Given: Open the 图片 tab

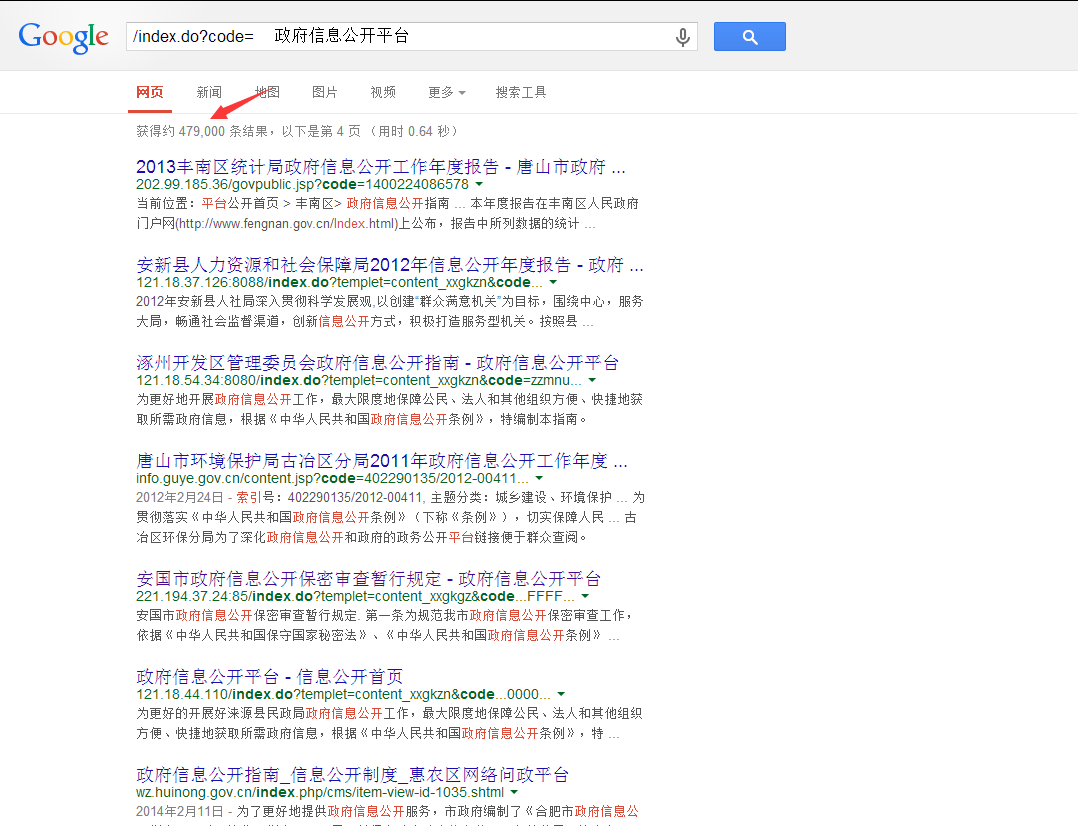Looking at the screenshot, I should 324,92.
